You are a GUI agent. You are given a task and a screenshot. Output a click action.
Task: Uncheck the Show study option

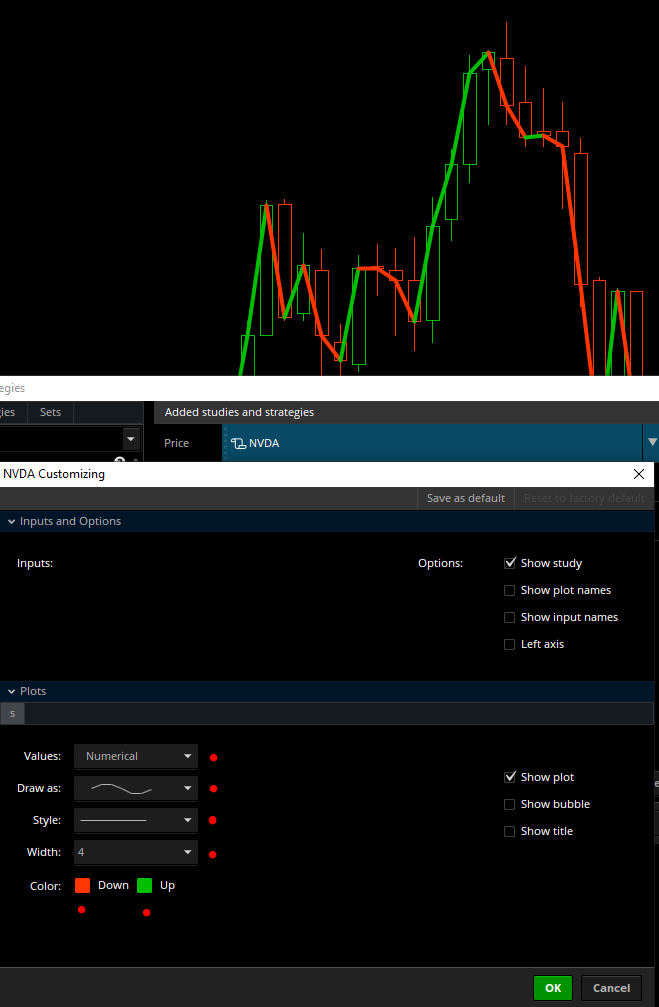[510, 564]
